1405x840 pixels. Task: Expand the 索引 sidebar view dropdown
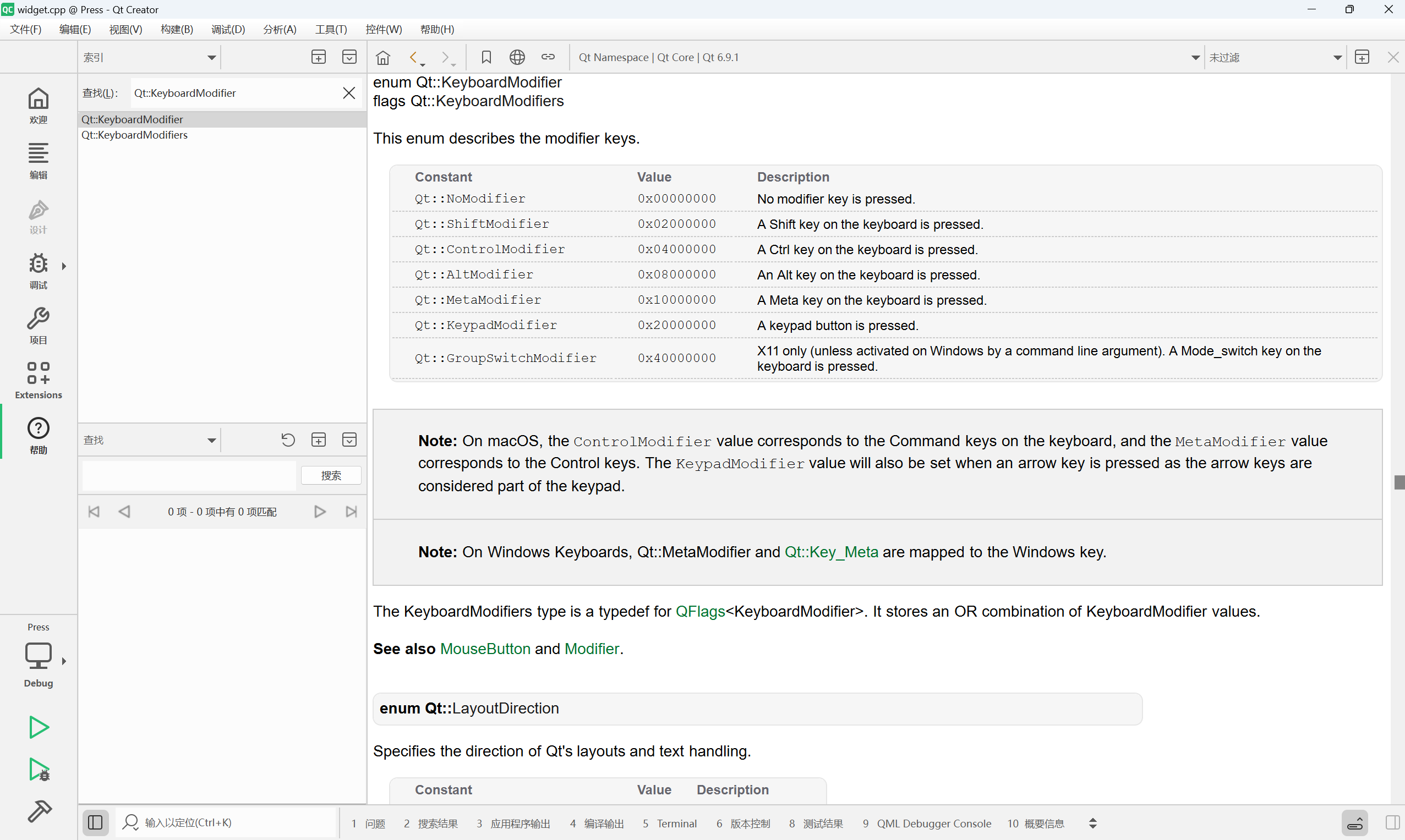[x=211, y=57]
